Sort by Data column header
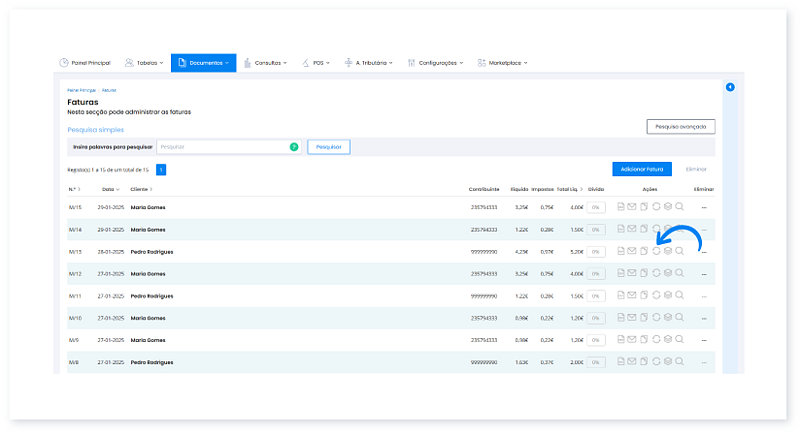Viewport: 800px width, 434px height. (x=111, y=189)
